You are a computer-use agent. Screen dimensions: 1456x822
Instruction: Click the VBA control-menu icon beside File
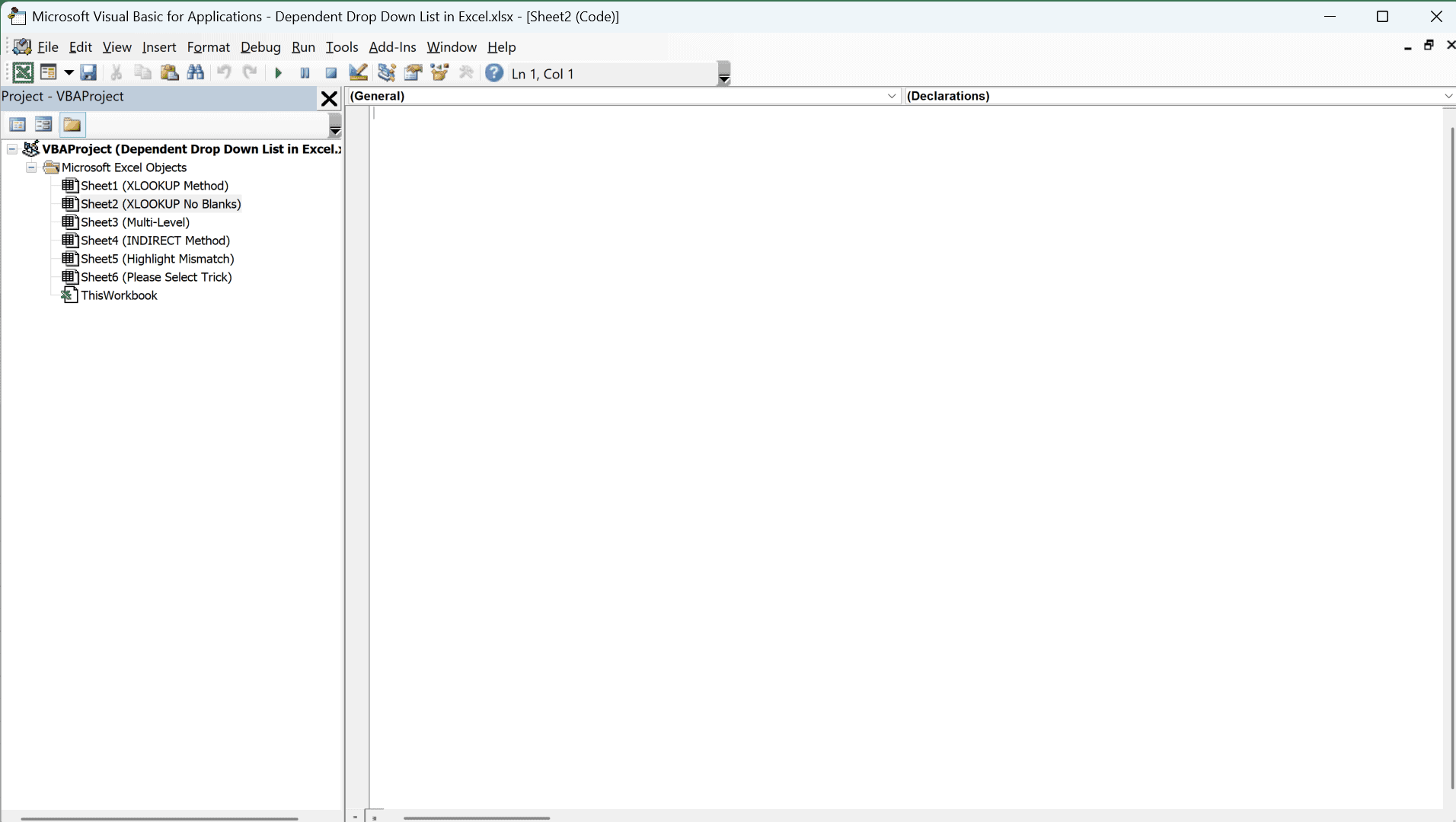coord(21,46)
